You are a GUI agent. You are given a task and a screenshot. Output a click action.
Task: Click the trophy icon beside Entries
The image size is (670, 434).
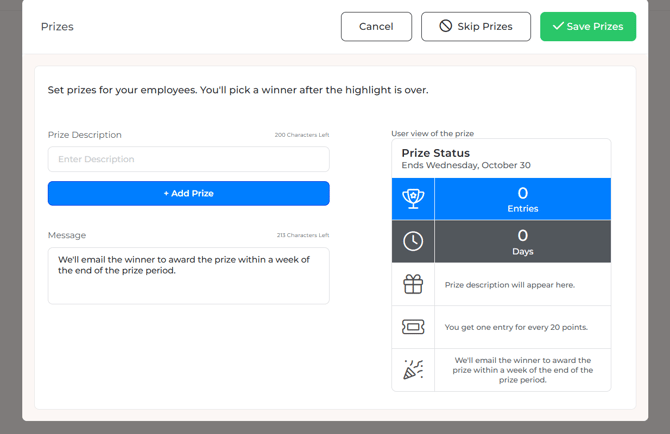pos(413,199)
